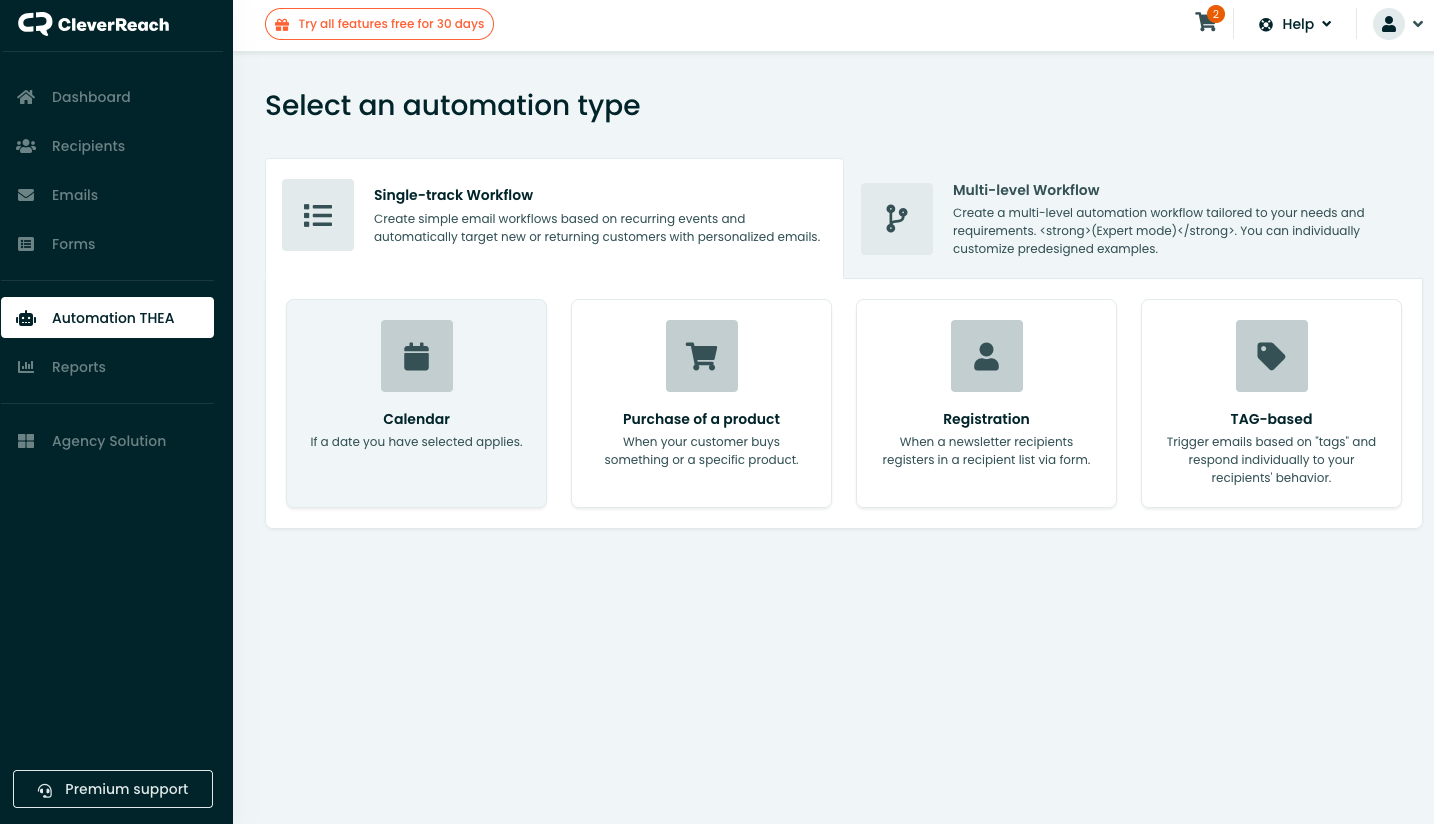The width and height of the screenshot is (1434, 824).
Task: Select Automation THEA in the sidebar
Action: pos(107,318)
